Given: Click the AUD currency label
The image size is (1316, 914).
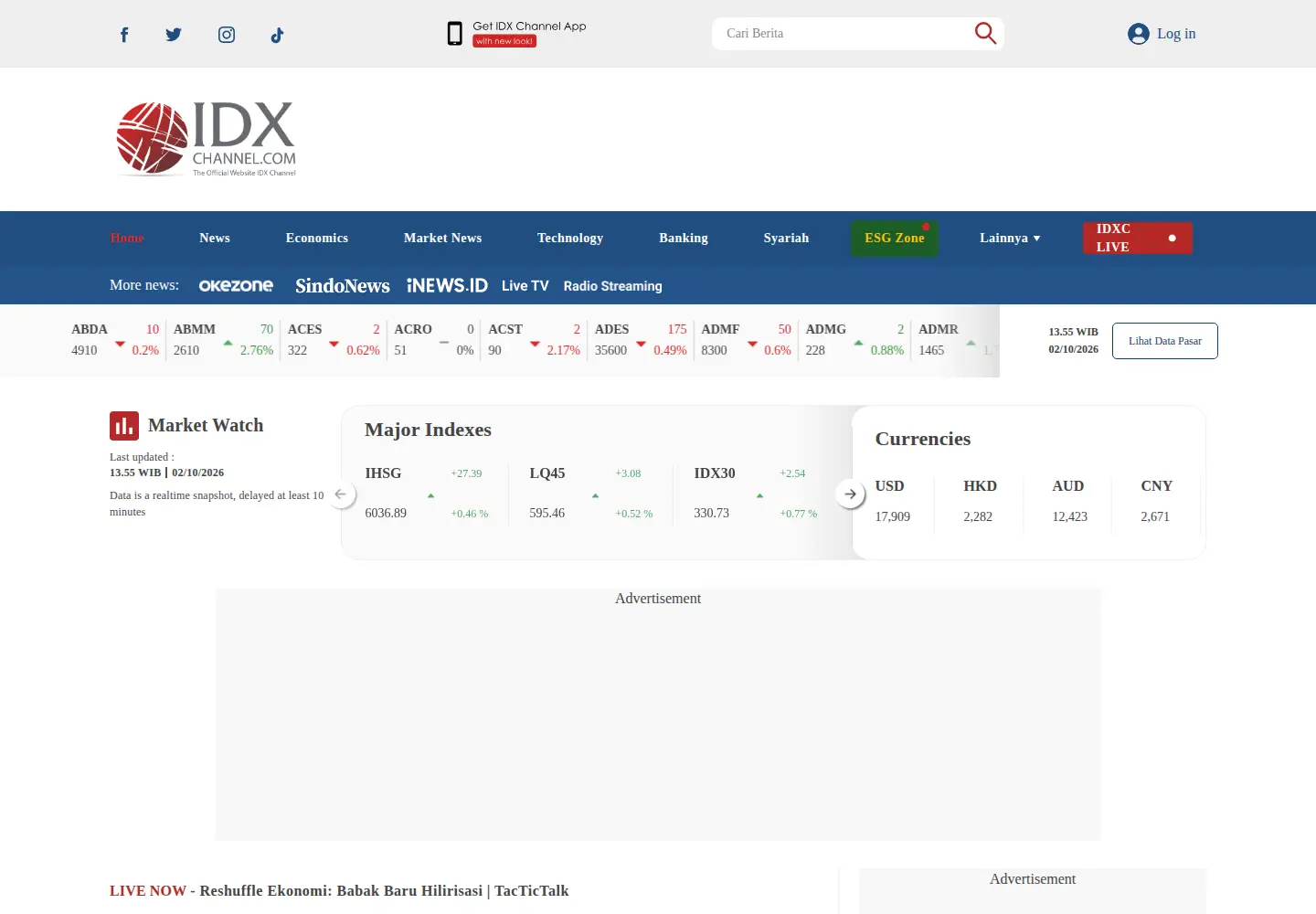Looking at the screenshot, I should (1068, 486).
